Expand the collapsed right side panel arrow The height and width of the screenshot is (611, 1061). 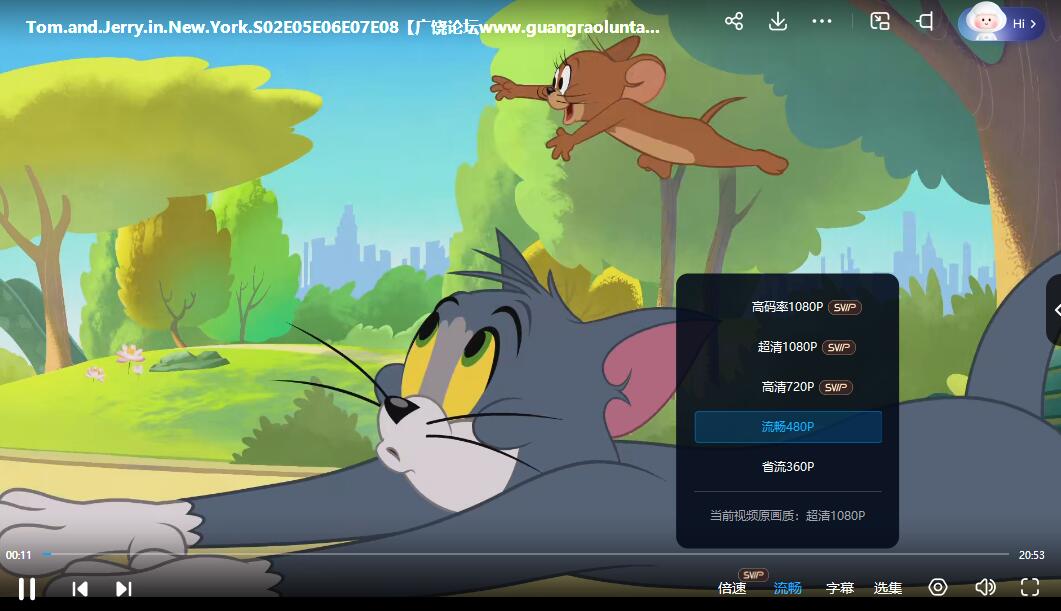(1056, 310)
